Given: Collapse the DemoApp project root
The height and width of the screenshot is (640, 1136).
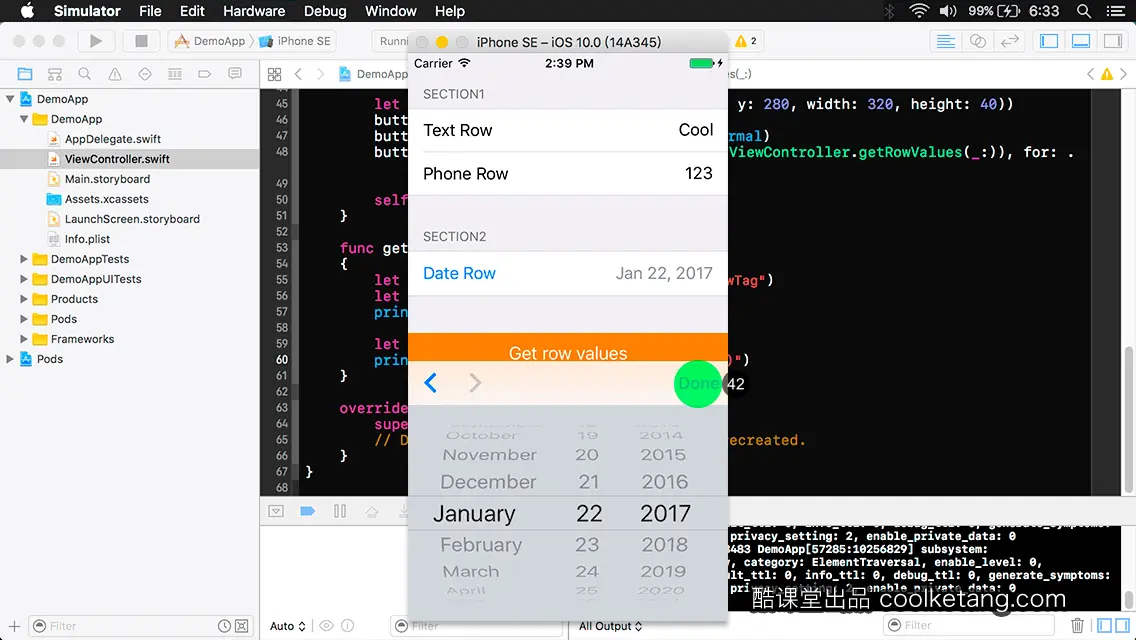Looking at the screenshot, I should (10, 99).
